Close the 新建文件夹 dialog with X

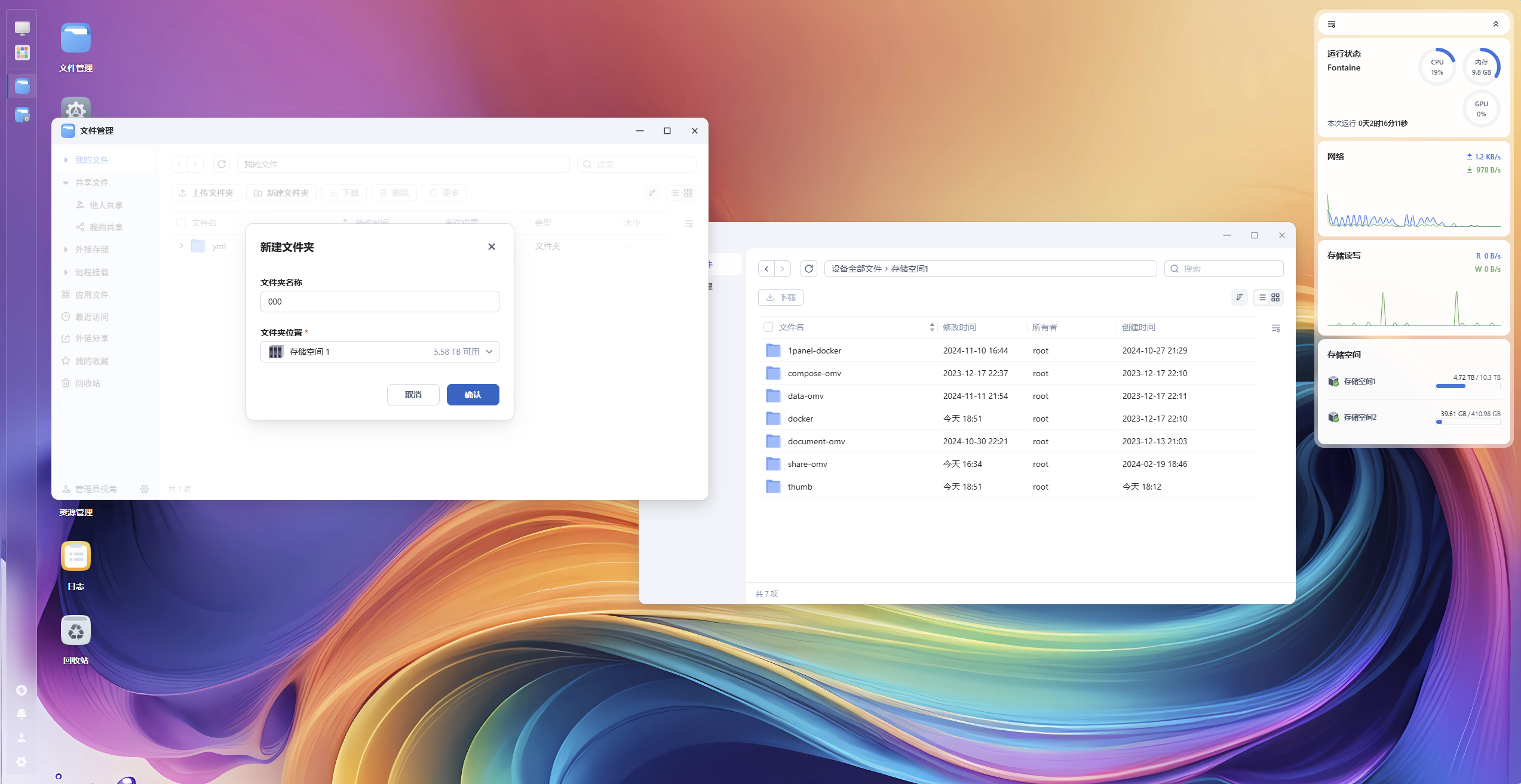point(492,247)
